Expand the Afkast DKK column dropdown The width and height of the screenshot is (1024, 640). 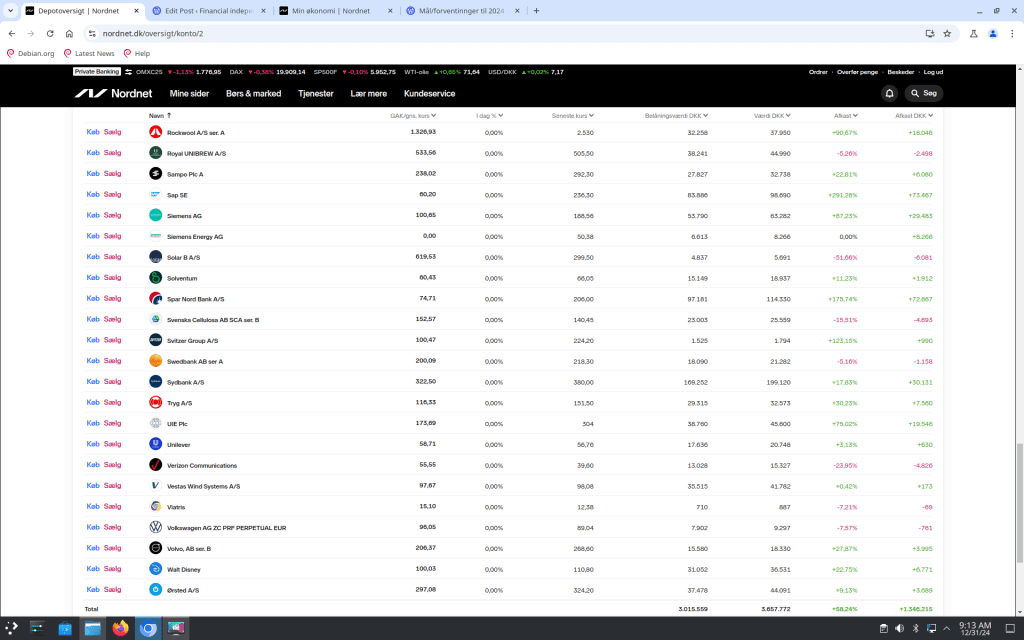click(930, 115)
